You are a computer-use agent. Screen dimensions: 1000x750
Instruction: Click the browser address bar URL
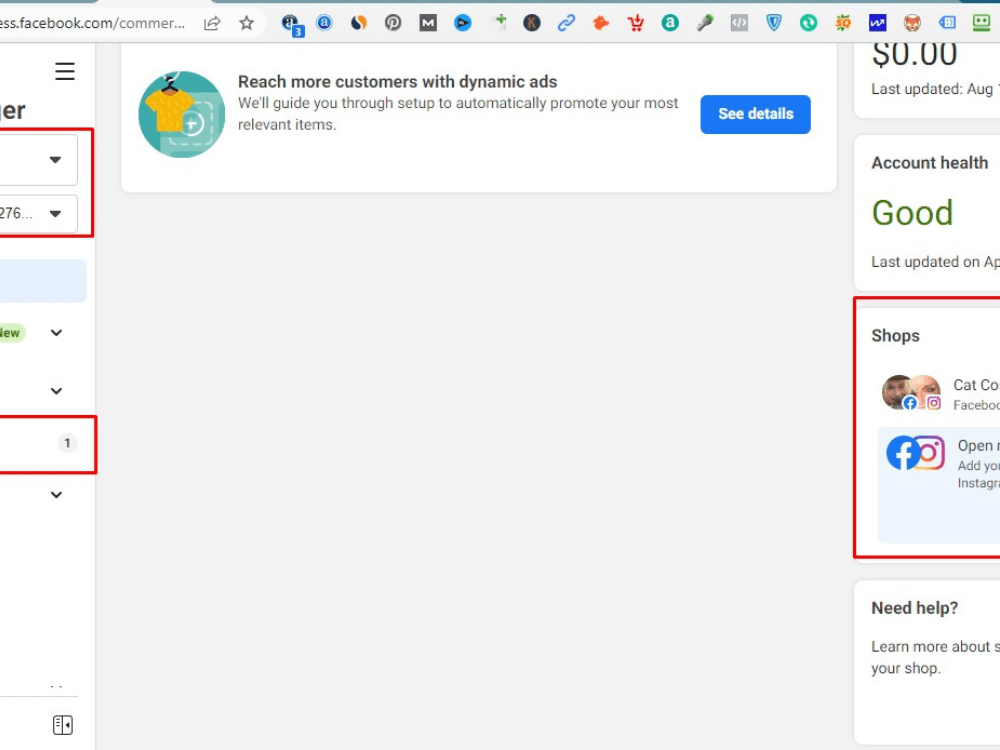point(92,24)
